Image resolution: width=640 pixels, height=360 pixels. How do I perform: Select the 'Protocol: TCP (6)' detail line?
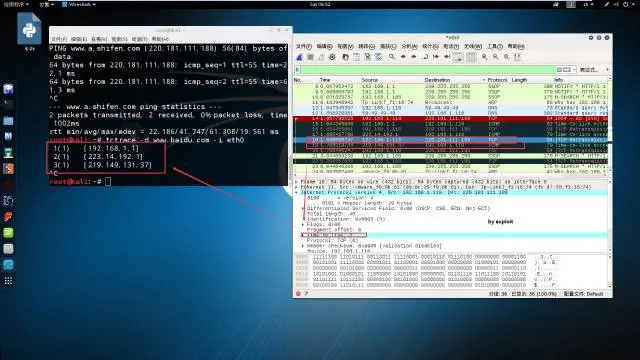click(x=332, y=240)
